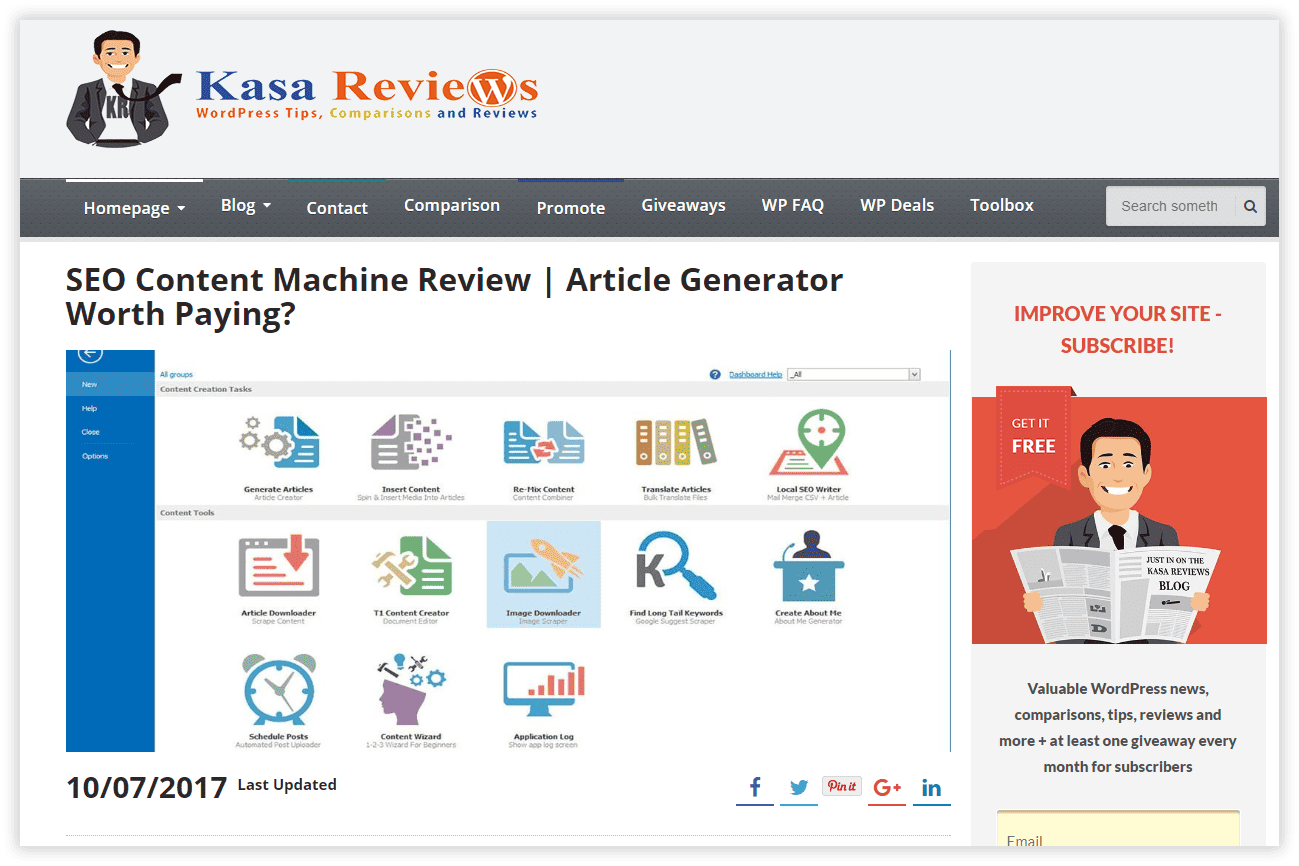Open the Schedule Posts uploader
The width and height of the screenshot is (1299, 866).
point(278,699)
